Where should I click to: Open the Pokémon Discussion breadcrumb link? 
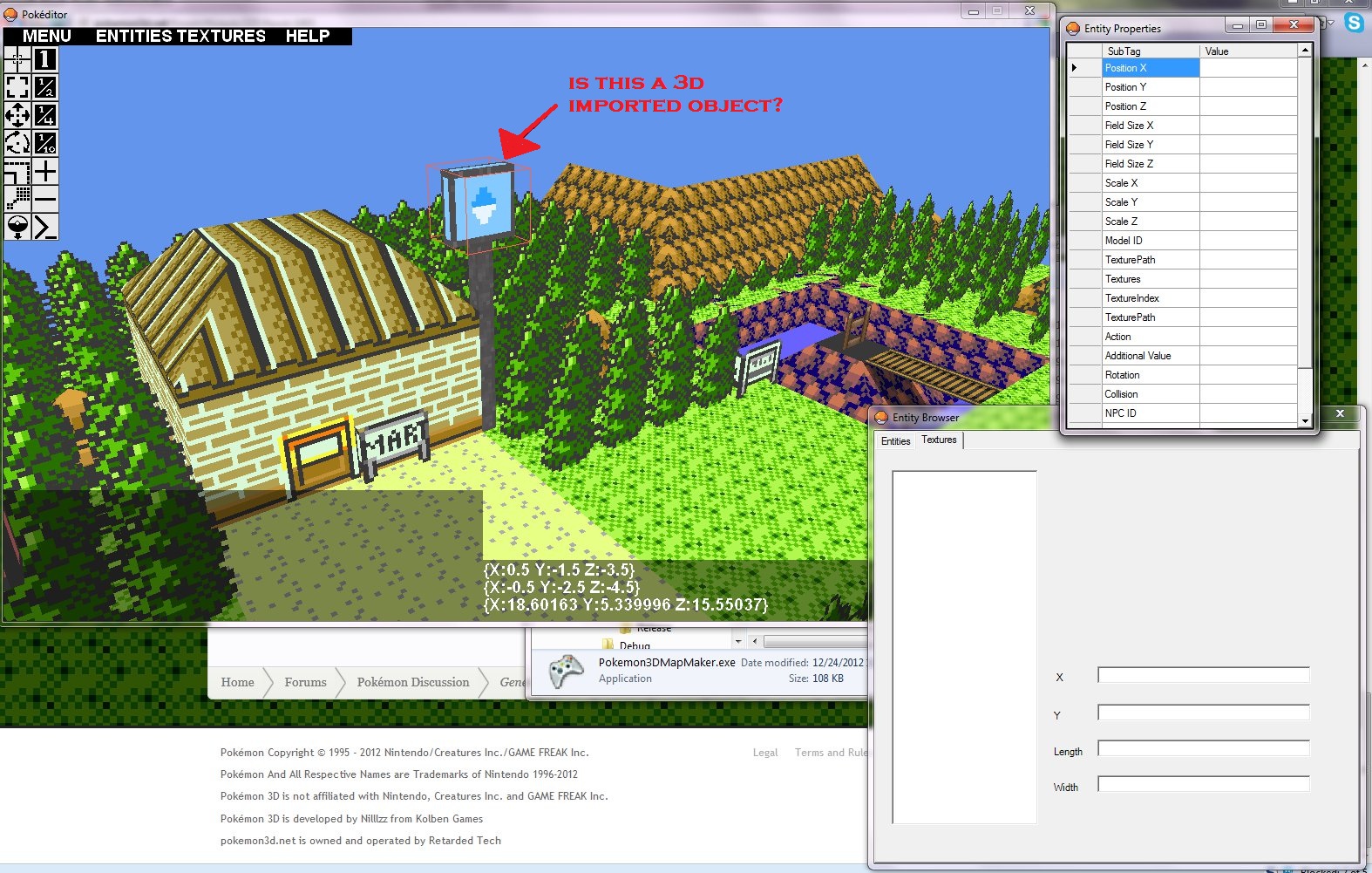tap(413, 682)
